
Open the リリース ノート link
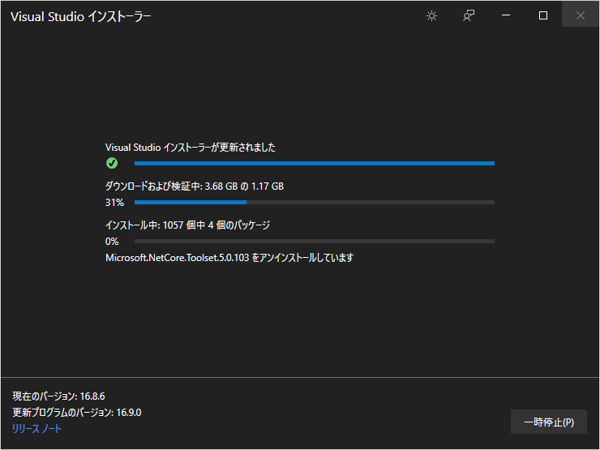[37, 429]
